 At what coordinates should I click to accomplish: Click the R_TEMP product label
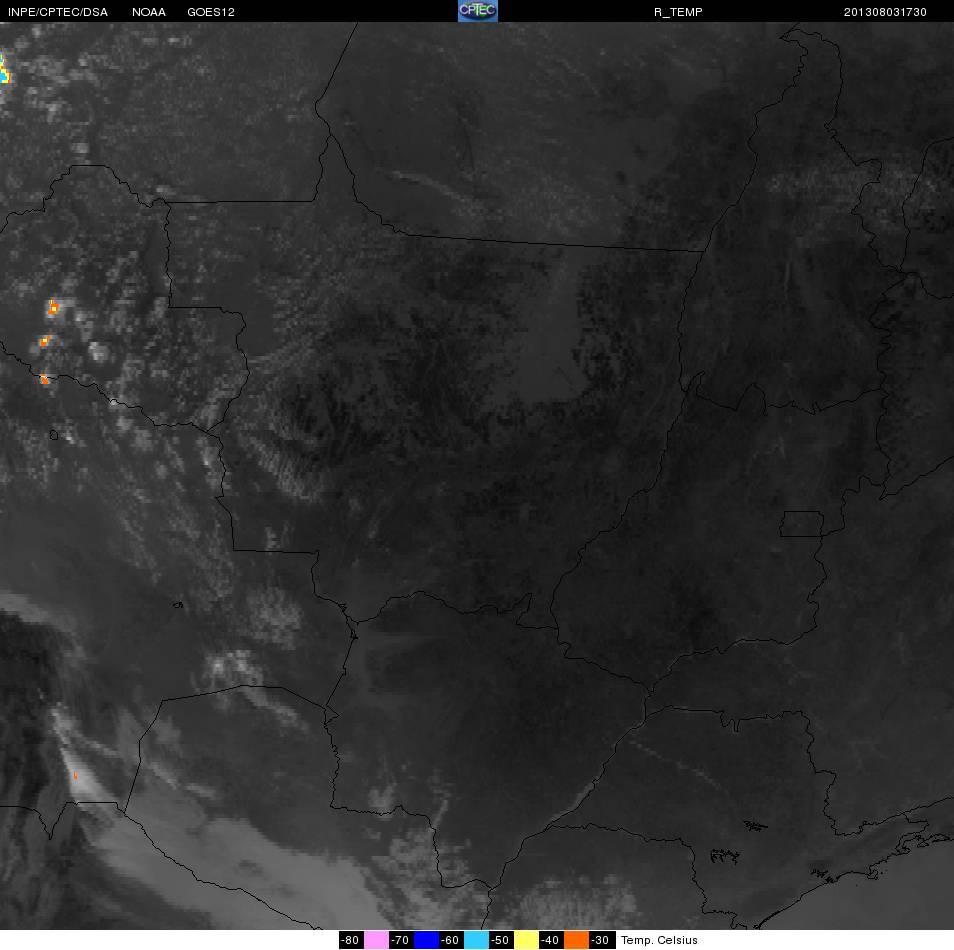click(x=678, y=12)
